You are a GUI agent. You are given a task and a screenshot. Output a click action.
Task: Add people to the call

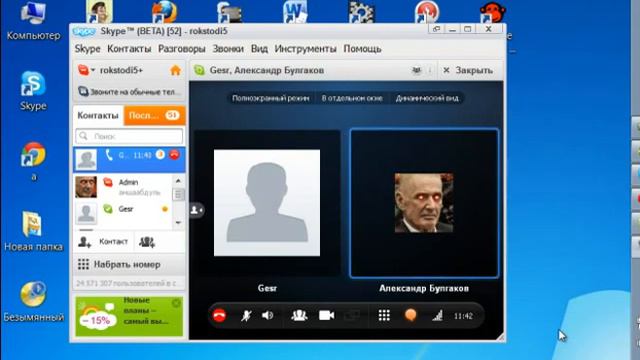click(x=299, y=315)
